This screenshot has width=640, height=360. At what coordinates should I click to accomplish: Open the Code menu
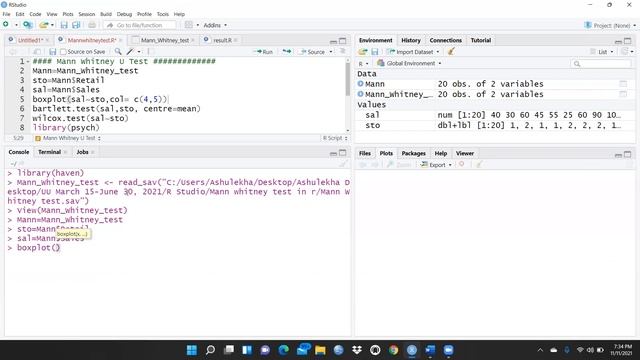pos(35,14)
